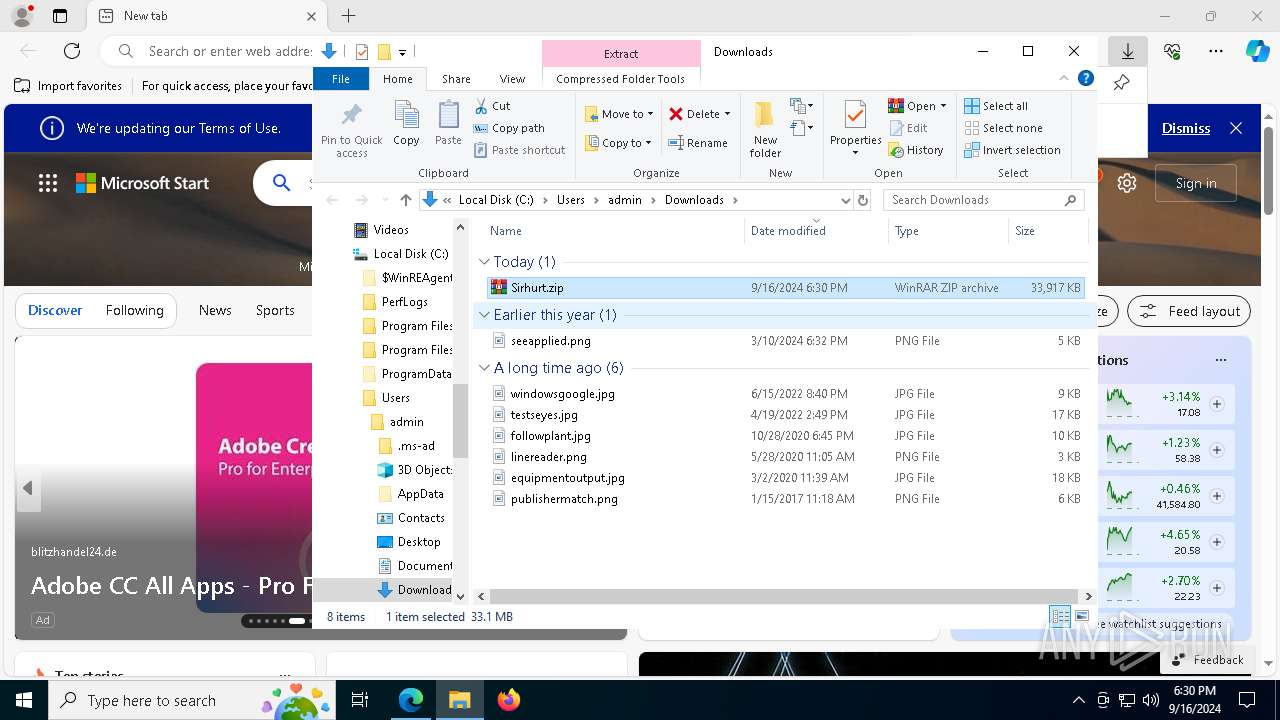This screenshot has width=1280, height=720.
Task: Open the News feed tab
Action: pyautogui.click(x=215, y=310)
